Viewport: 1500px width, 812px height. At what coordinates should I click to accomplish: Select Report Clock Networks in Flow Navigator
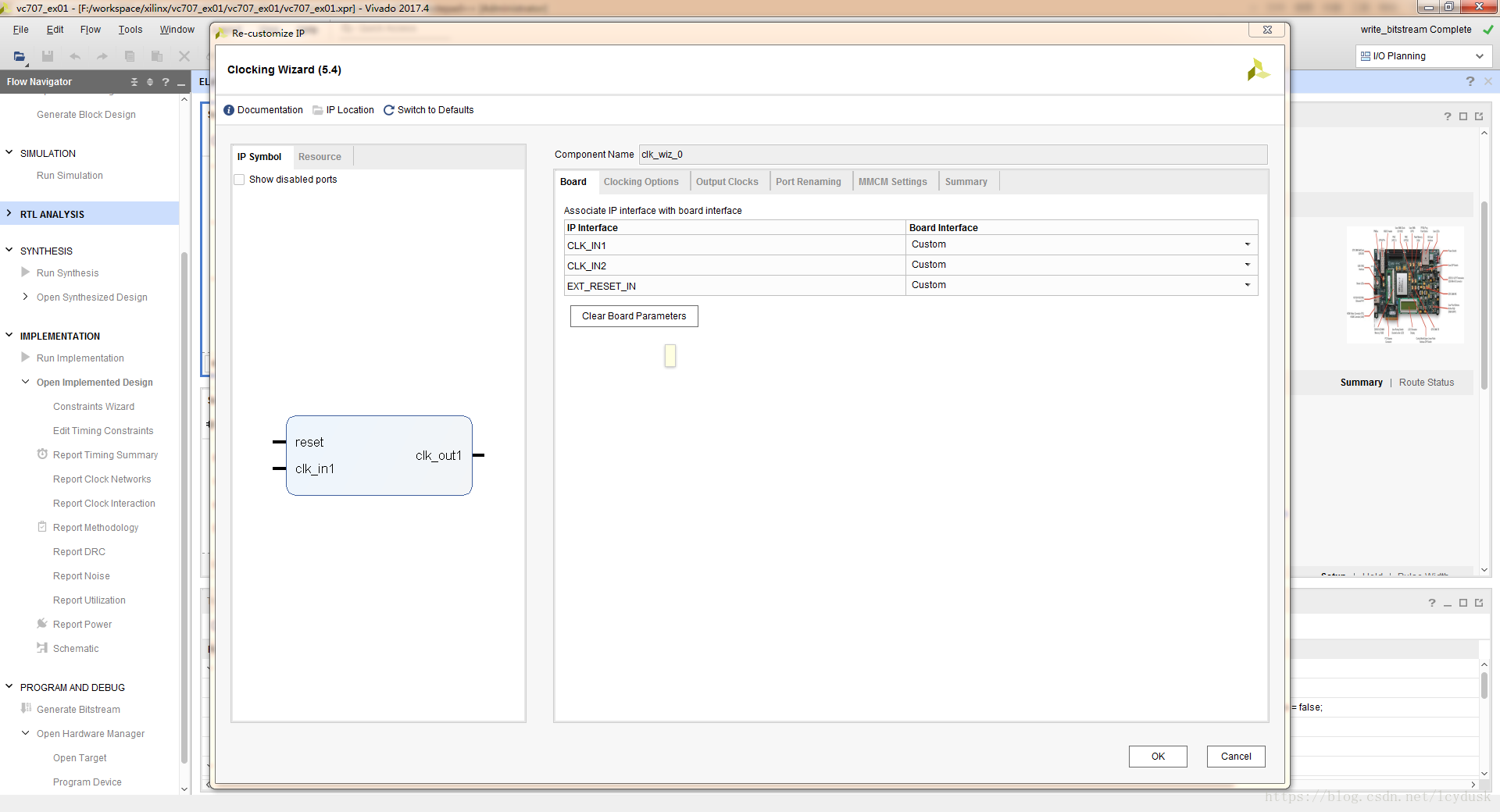tap(102, 479)
